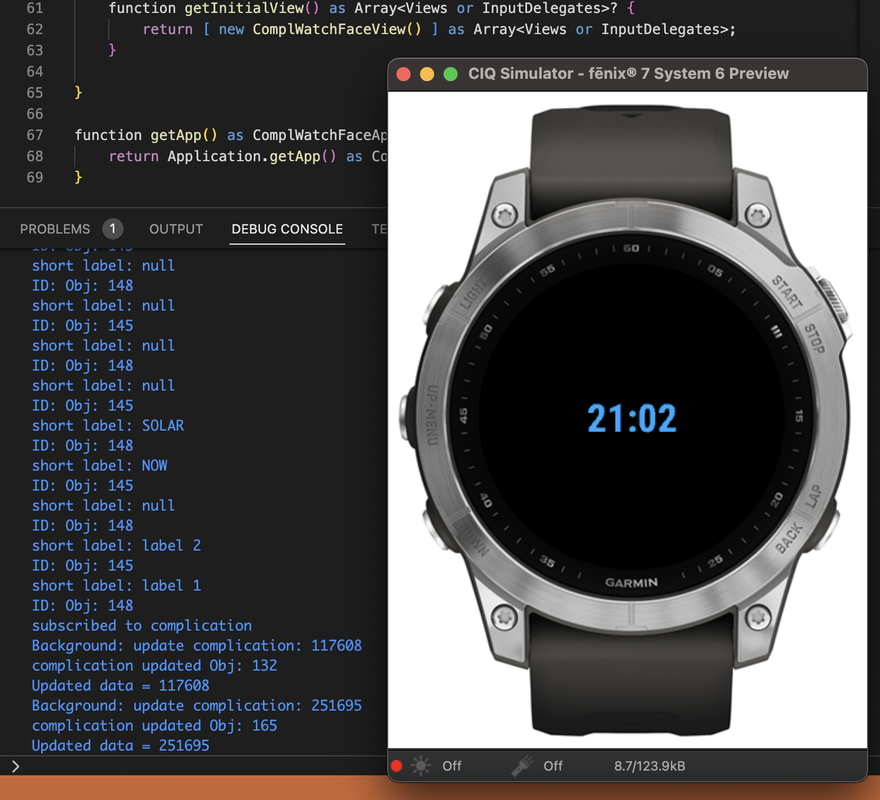Click console line 'short label: SOLAR'
The height and width of the screenshot is (800, 880).
click(x=108, y=425)
